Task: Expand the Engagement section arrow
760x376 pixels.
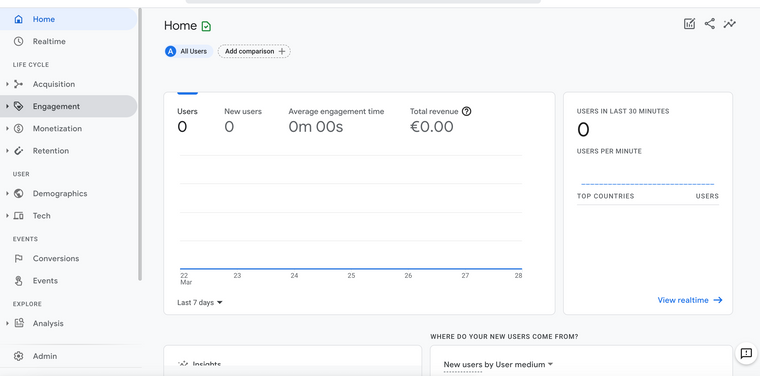Action: 7,107
